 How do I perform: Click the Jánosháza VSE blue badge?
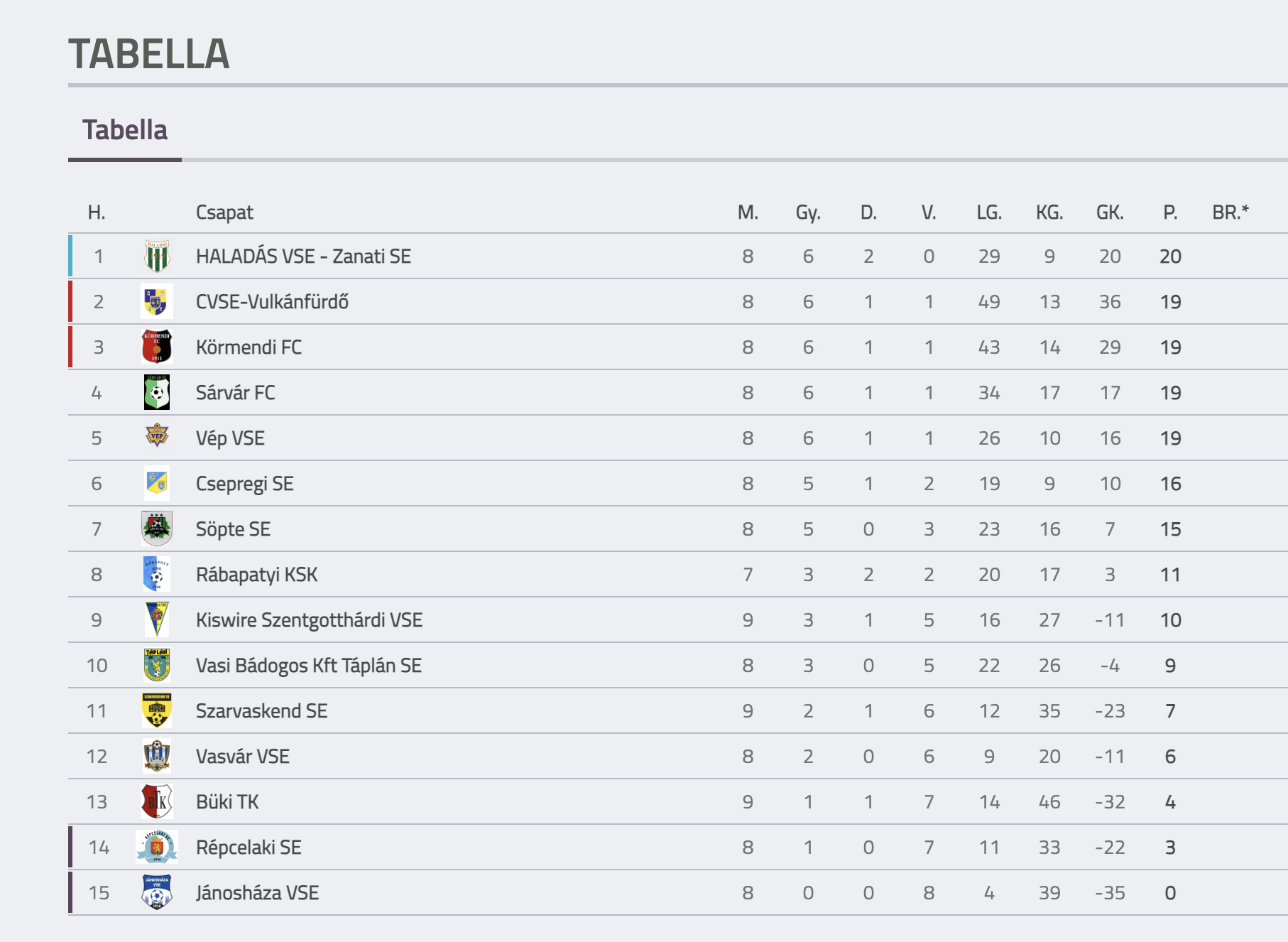click(x=157, y=893)
